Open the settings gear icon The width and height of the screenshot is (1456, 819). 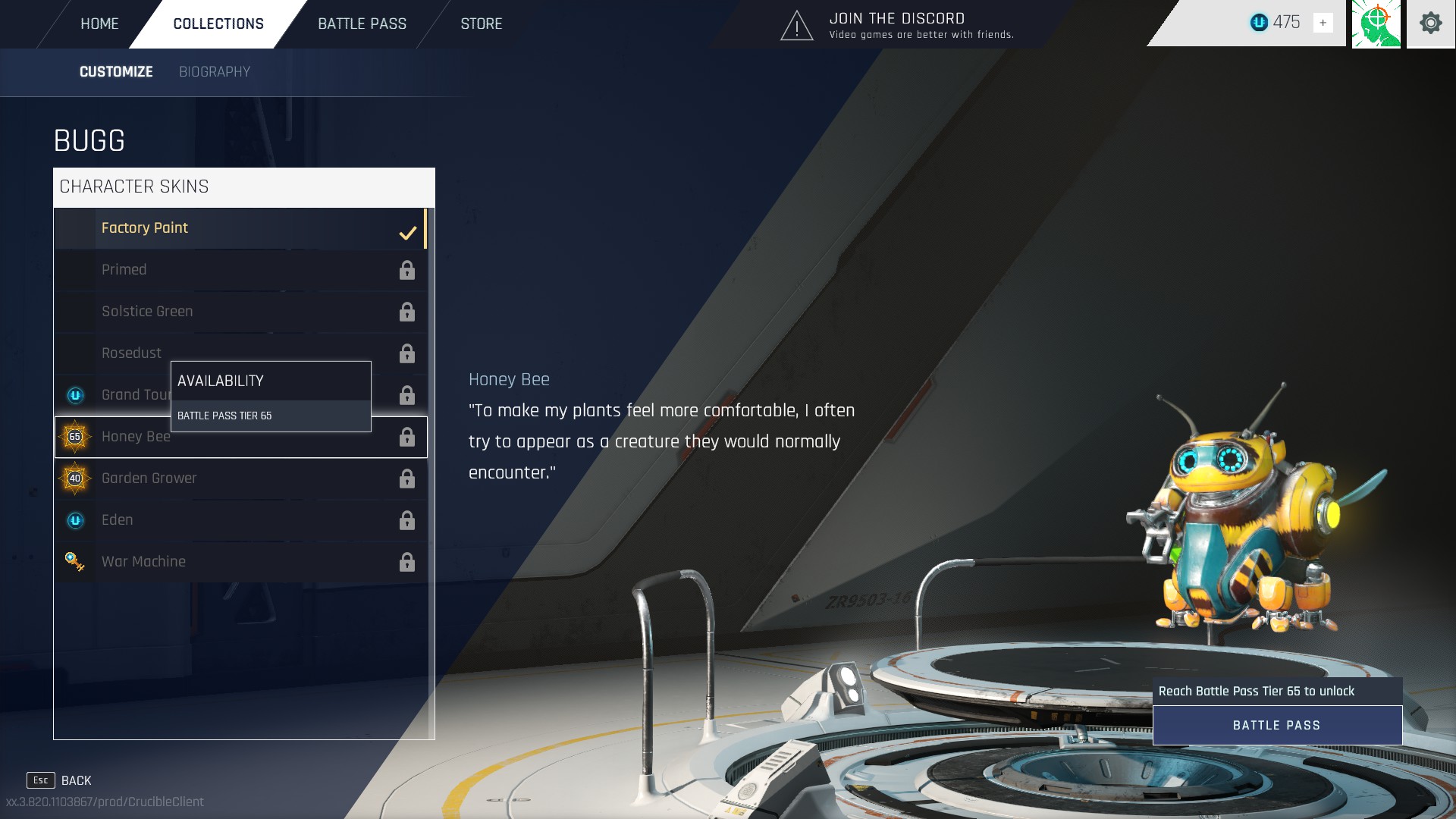click(x=1430, y=24)
